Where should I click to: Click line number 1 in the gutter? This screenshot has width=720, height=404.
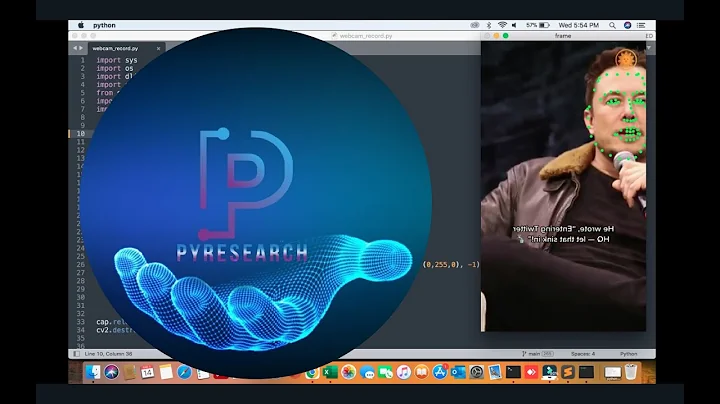(83, 60)
